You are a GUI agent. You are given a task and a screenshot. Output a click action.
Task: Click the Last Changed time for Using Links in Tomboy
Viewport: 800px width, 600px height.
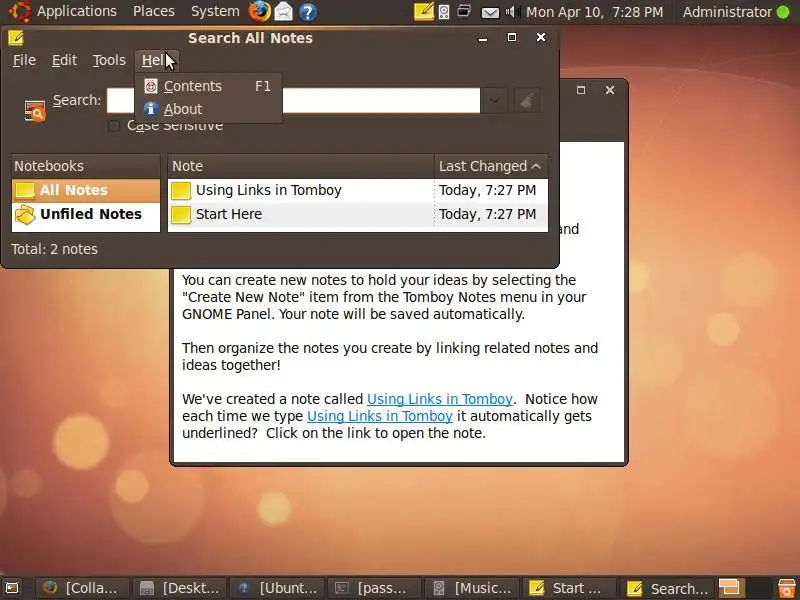(x=487, y=190)
